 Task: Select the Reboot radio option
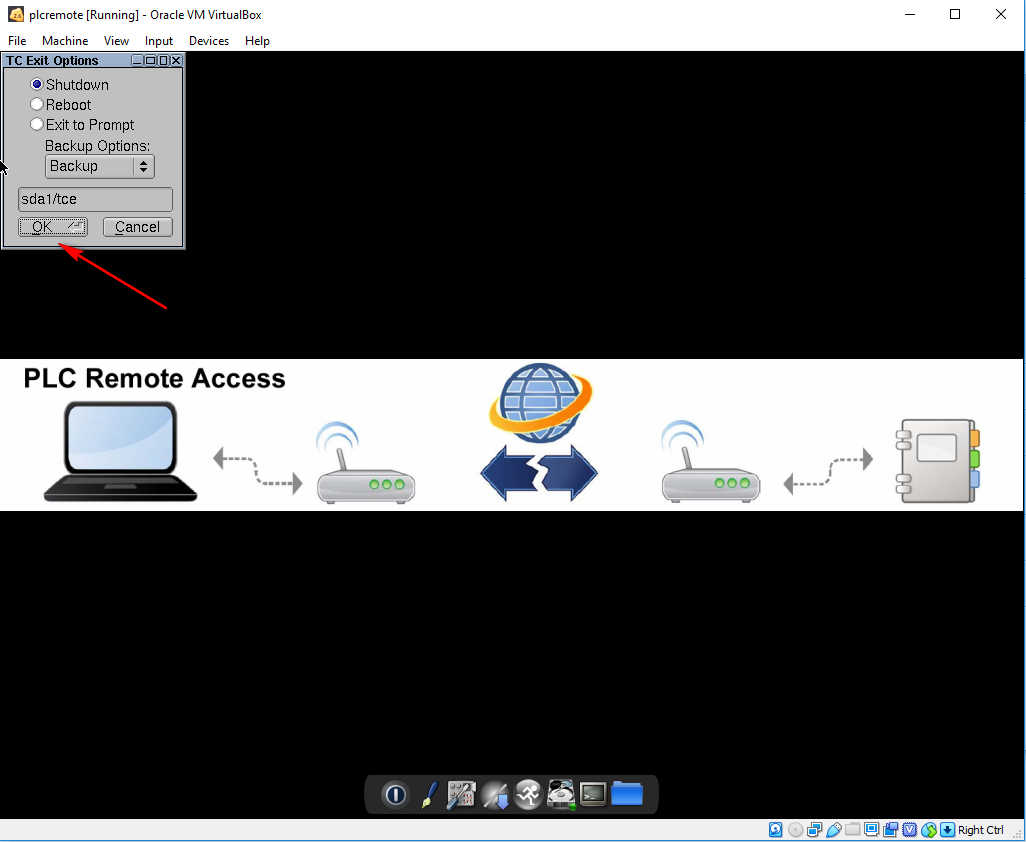coord(37,105)
